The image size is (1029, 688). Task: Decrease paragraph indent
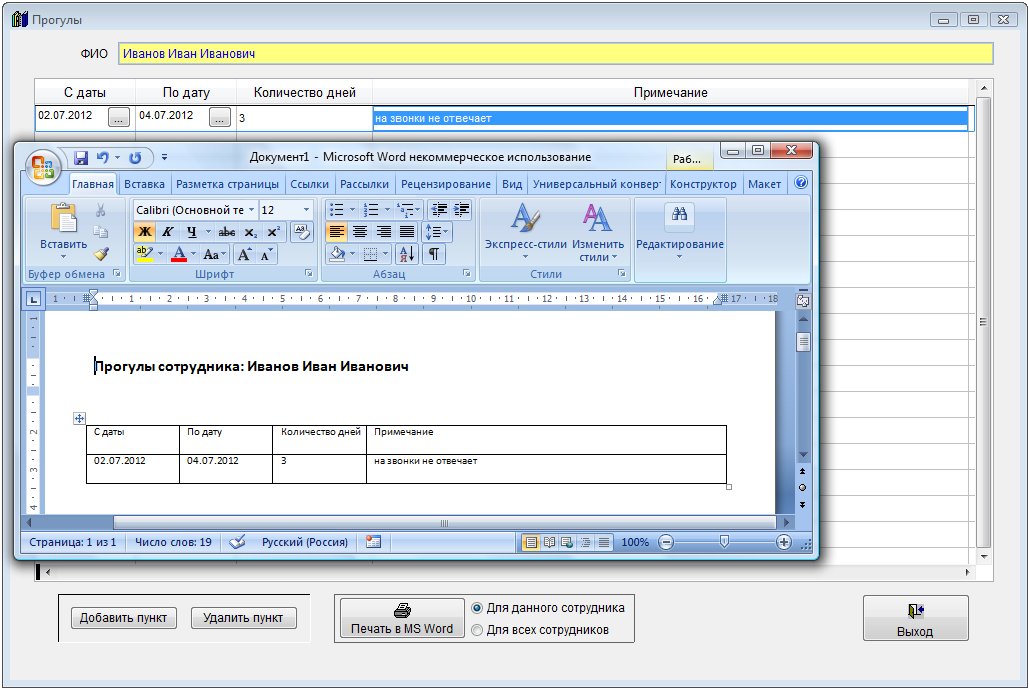[x=439, y=210]
